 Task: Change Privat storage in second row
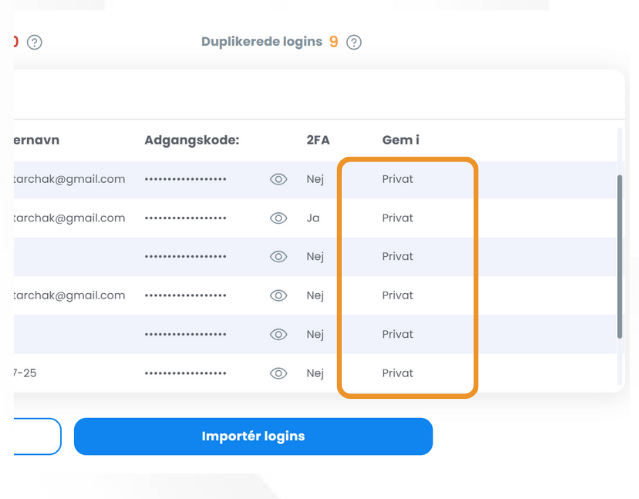(x=397, y=218)
